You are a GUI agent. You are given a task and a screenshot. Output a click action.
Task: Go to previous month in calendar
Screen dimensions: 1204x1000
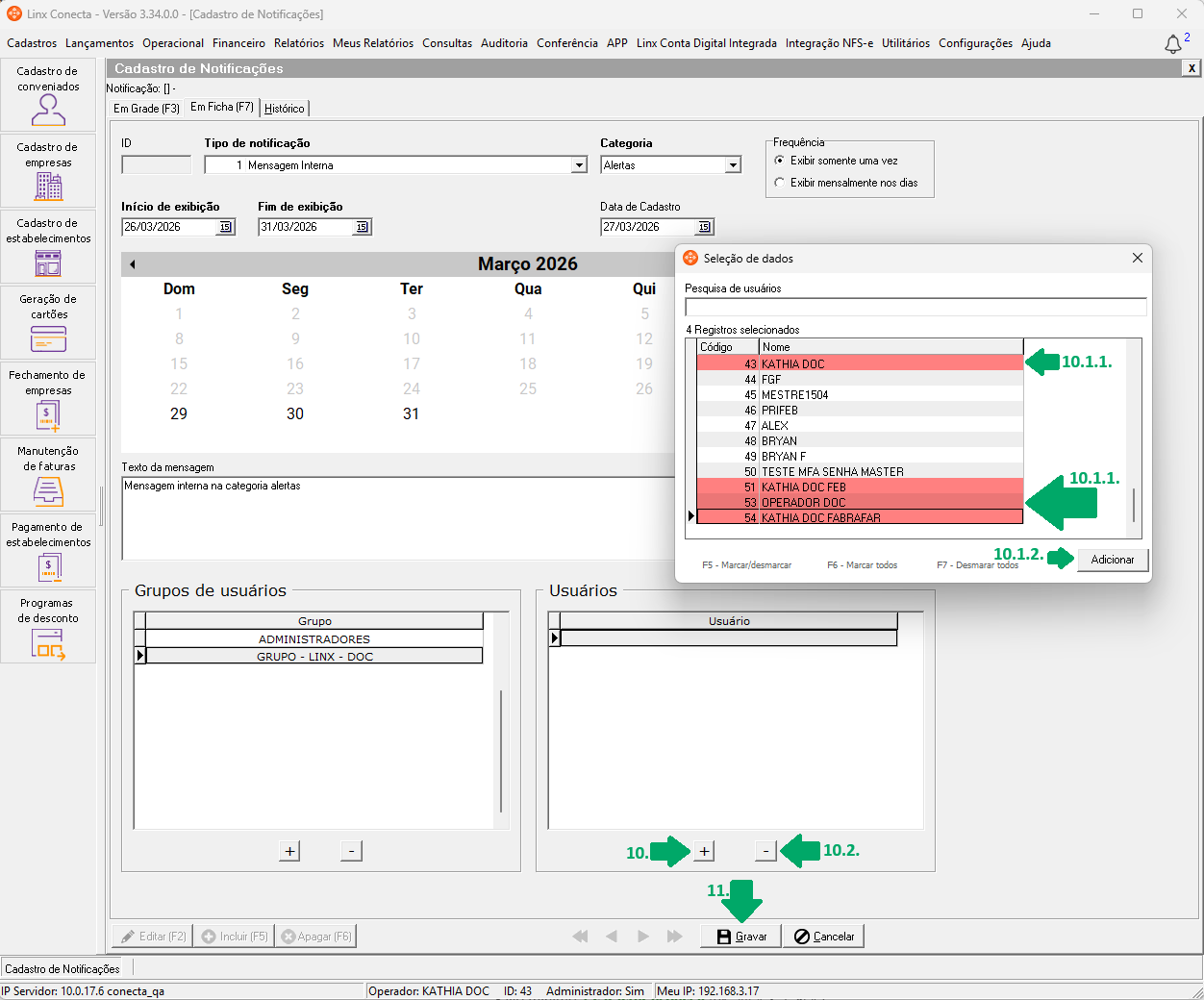point(133,264)
